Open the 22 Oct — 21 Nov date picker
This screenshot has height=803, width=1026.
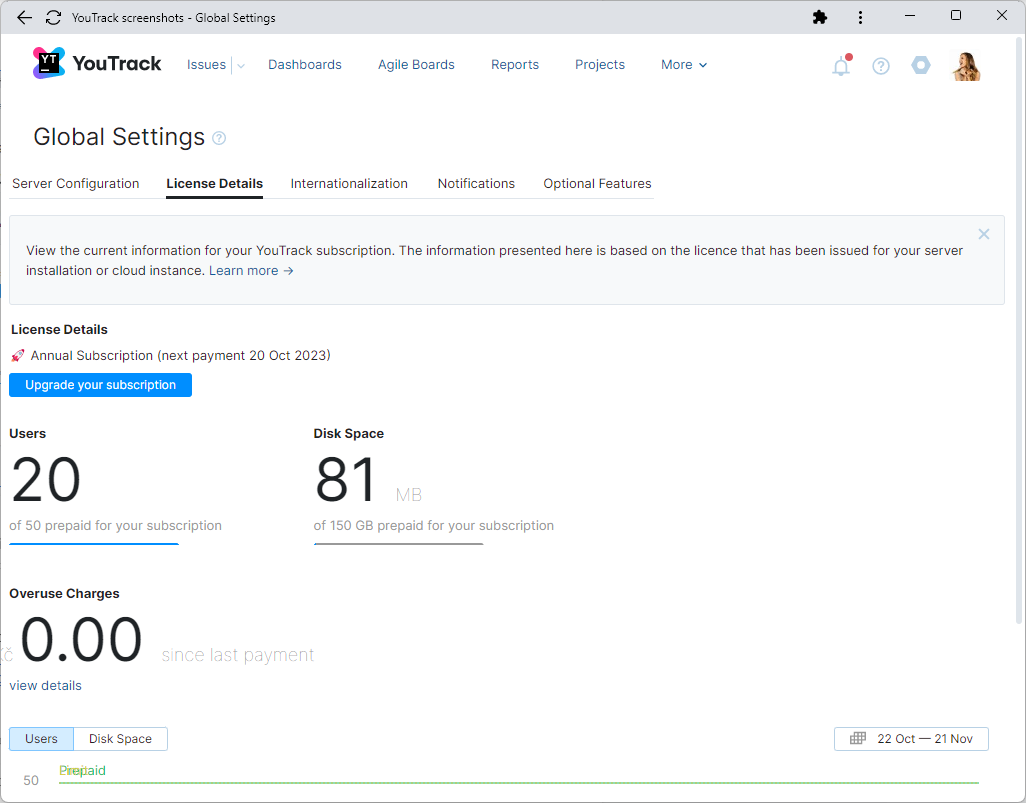click(x=911, y=739)
